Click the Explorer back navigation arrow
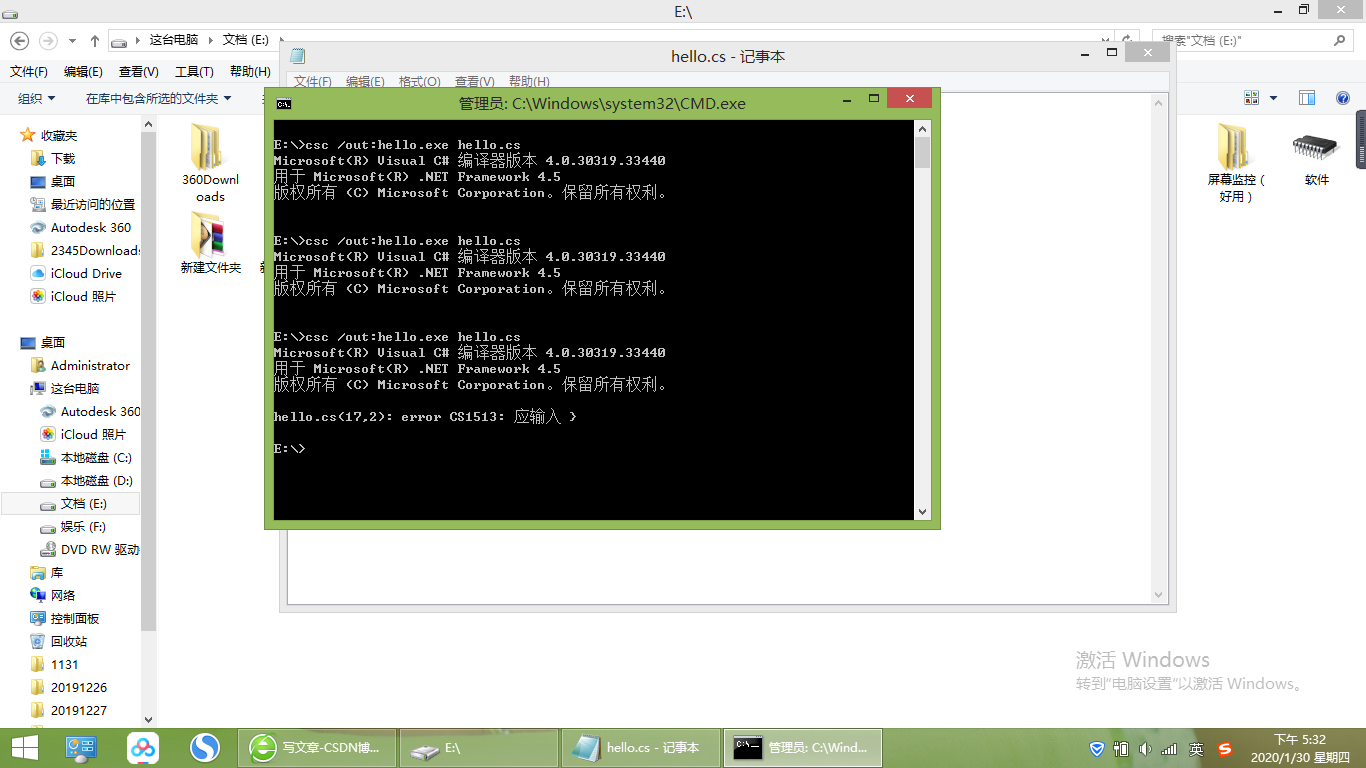 click(19, 40)
